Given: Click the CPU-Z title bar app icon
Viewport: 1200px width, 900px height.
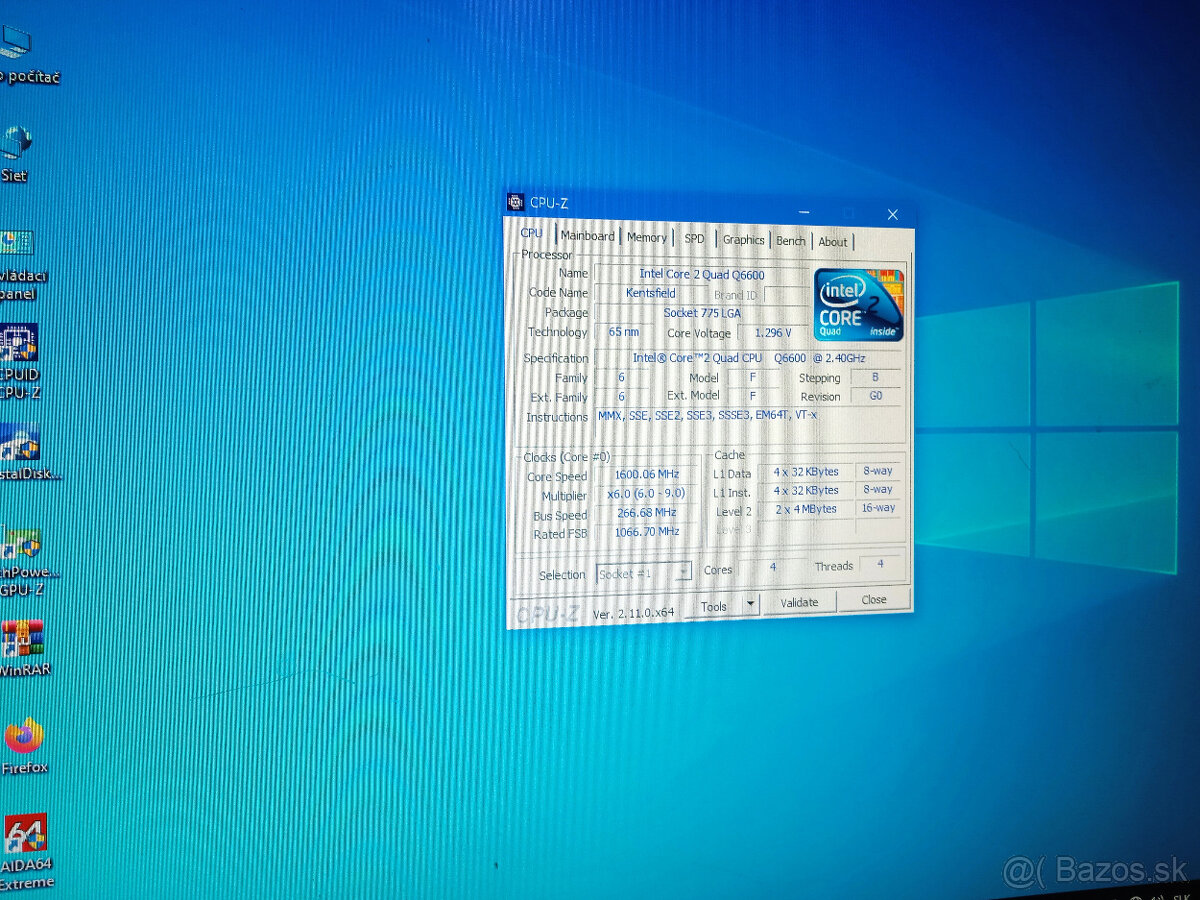Looking at the screenshot, I should click(x=516, y=201).
